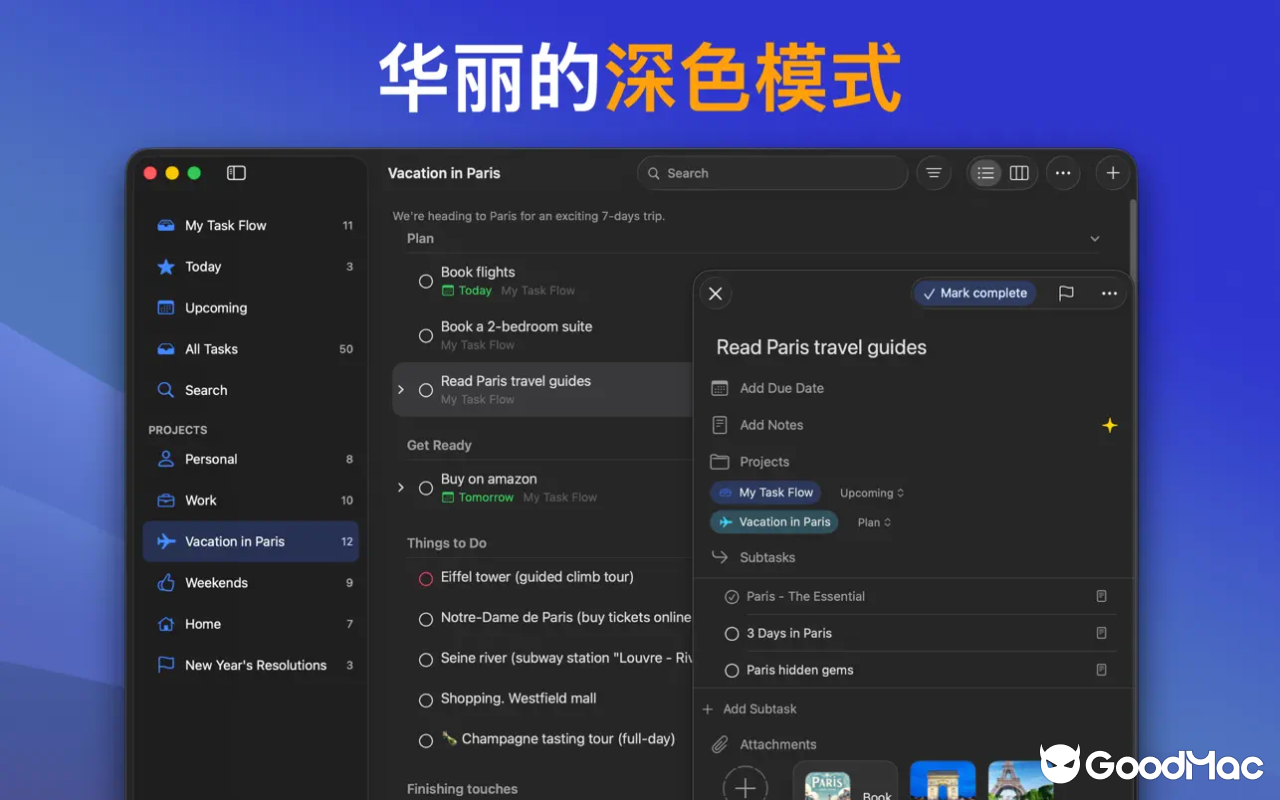1280x800 pixels.
Task: Click Mark complete button
Action: [x=974, y=293]
